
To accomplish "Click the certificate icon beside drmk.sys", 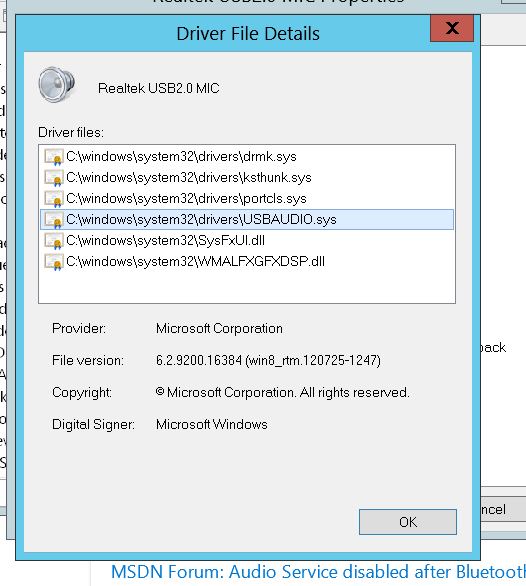I will (53, 157).
